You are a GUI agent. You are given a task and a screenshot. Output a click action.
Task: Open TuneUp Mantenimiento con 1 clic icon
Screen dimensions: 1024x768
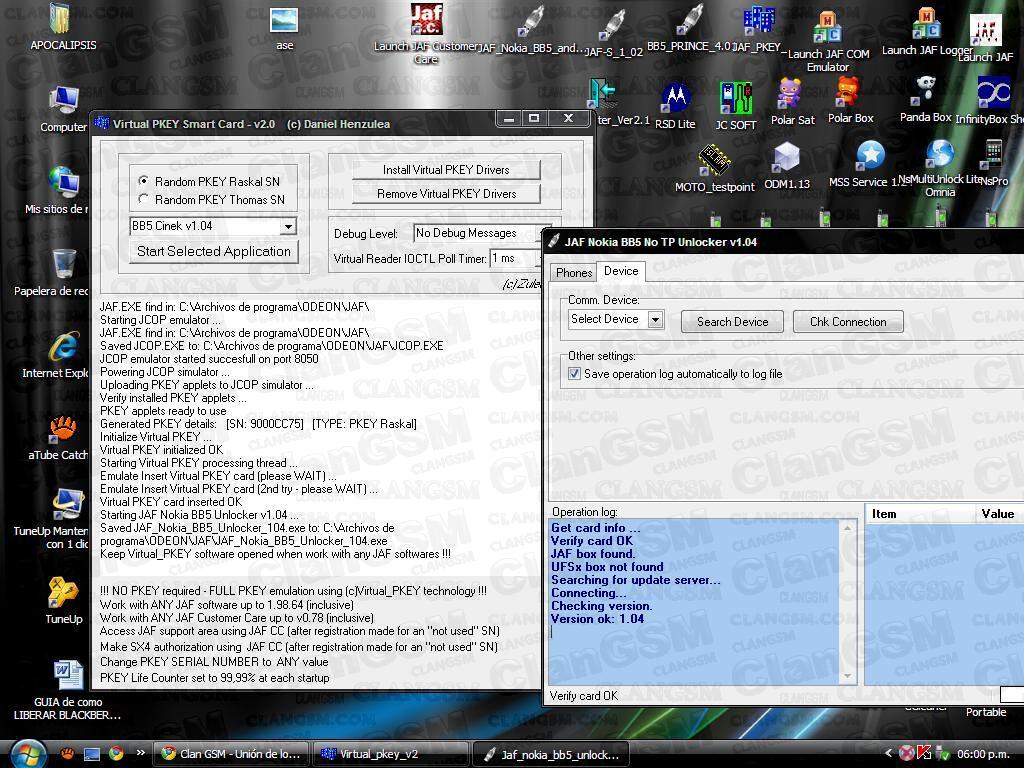click(x=68, y=505)
